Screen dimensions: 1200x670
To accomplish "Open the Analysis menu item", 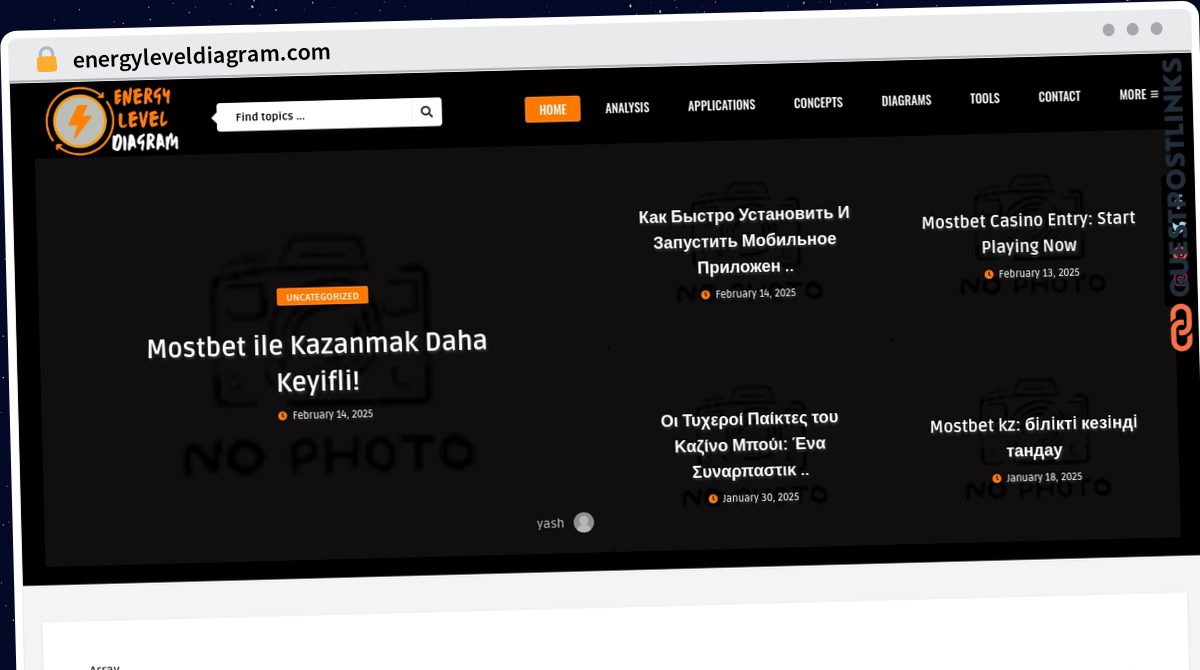I will pyautogui.click(x=627, y=108).
